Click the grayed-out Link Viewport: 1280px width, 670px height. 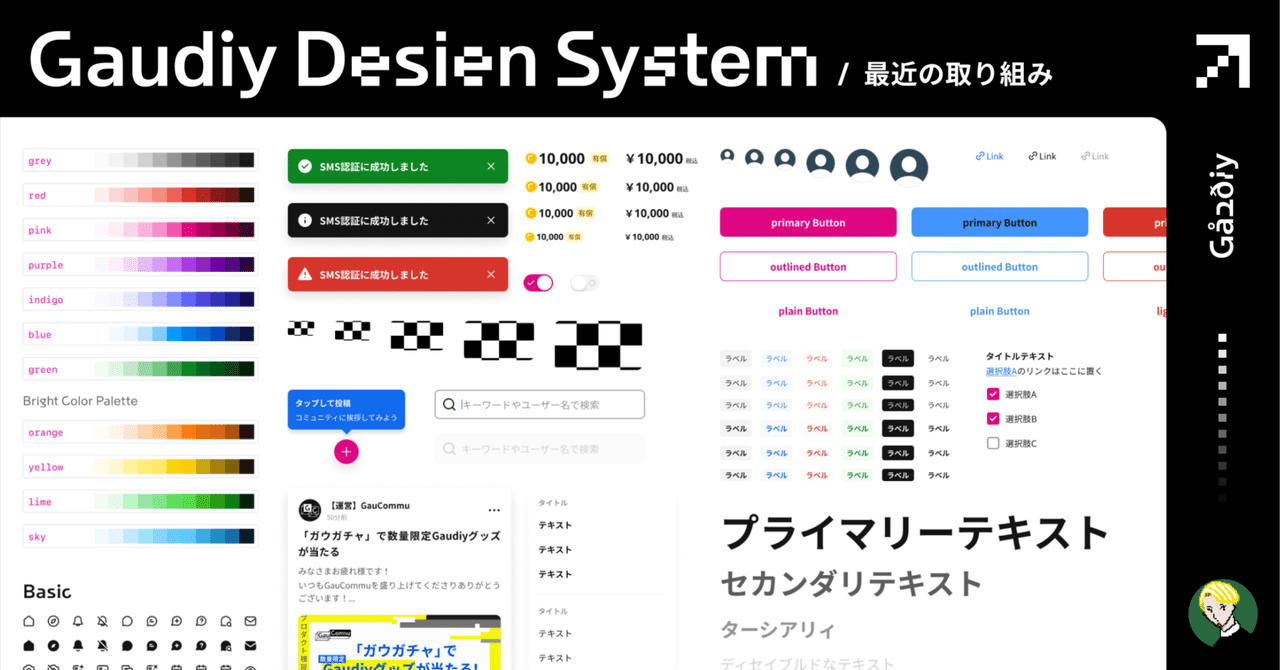[x=1095, y=156]
